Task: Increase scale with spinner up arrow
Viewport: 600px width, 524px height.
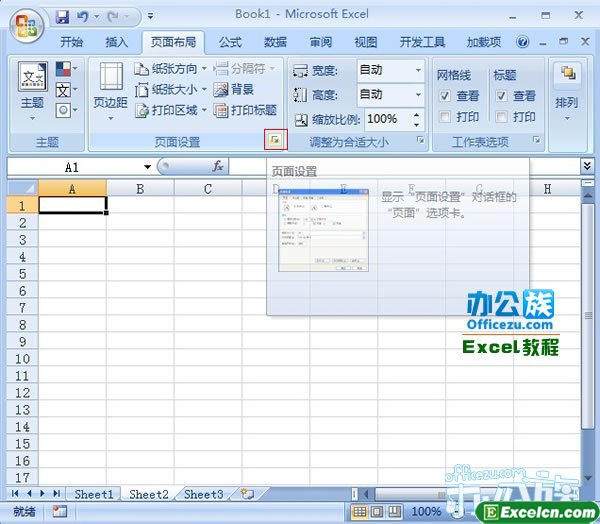Action: [416, 114]
